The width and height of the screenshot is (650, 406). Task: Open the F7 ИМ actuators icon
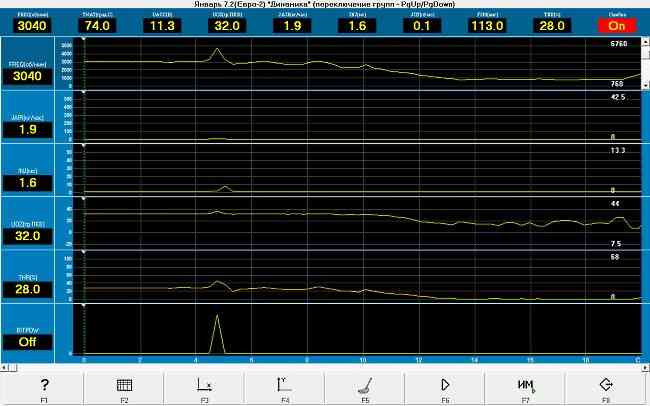click(x=526, y=385)
